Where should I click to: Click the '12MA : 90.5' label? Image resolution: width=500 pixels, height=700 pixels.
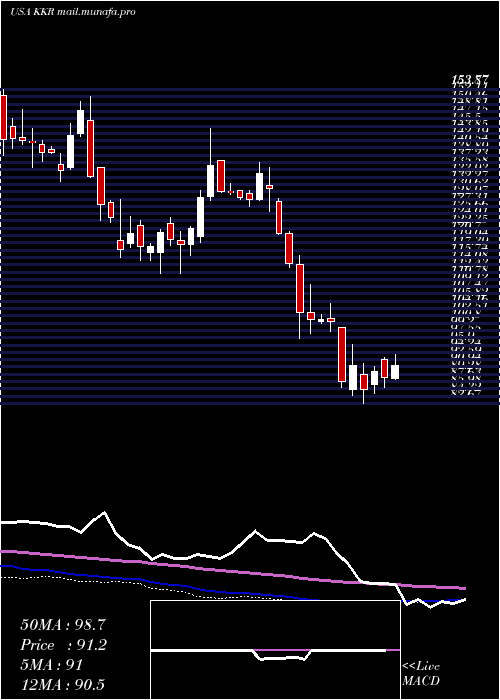coord(63,685)
